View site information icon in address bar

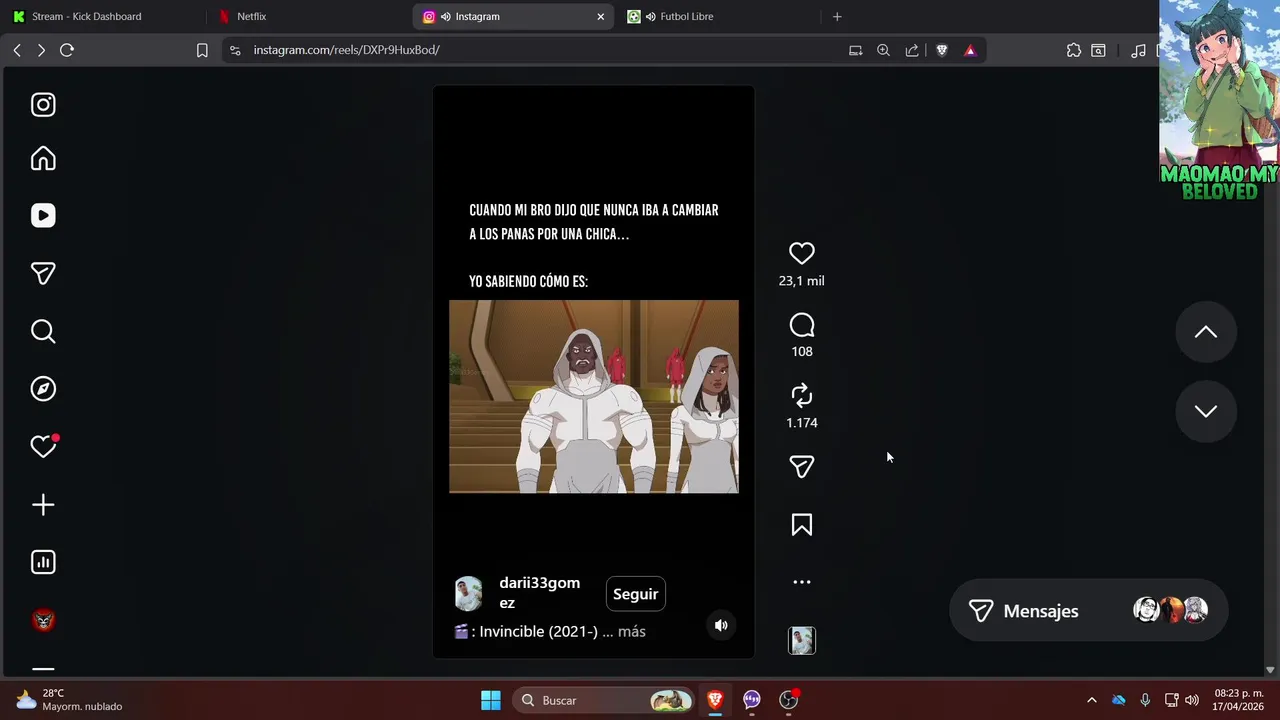235,50
